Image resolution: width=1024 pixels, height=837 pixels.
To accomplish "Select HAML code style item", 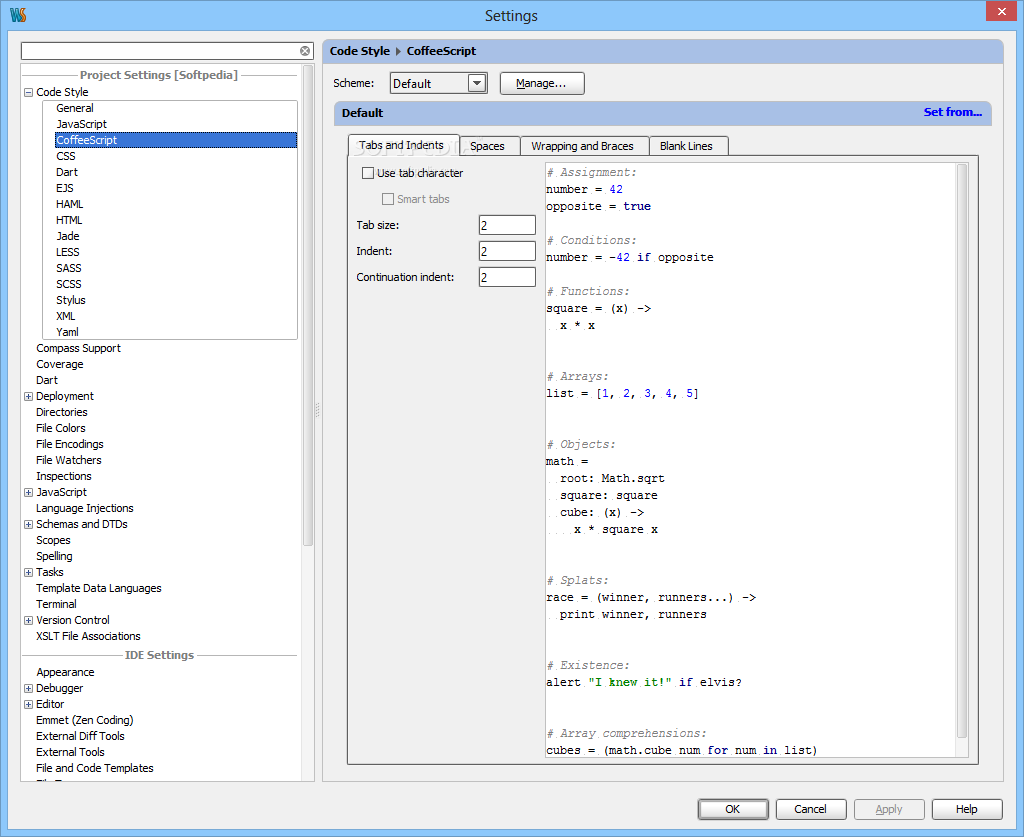I will click(x=69, y=204).
